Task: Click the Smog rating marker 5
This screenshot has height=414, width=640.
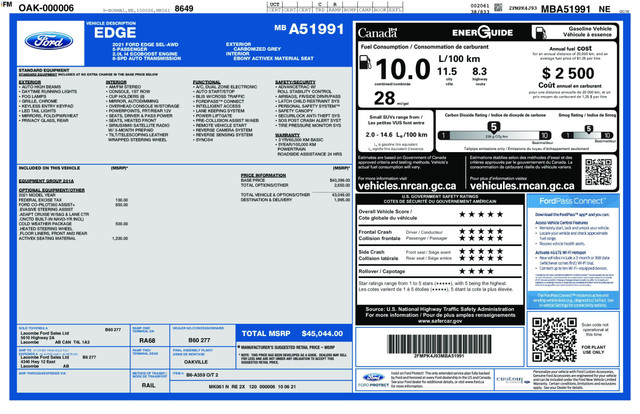Action: [588, 129]
